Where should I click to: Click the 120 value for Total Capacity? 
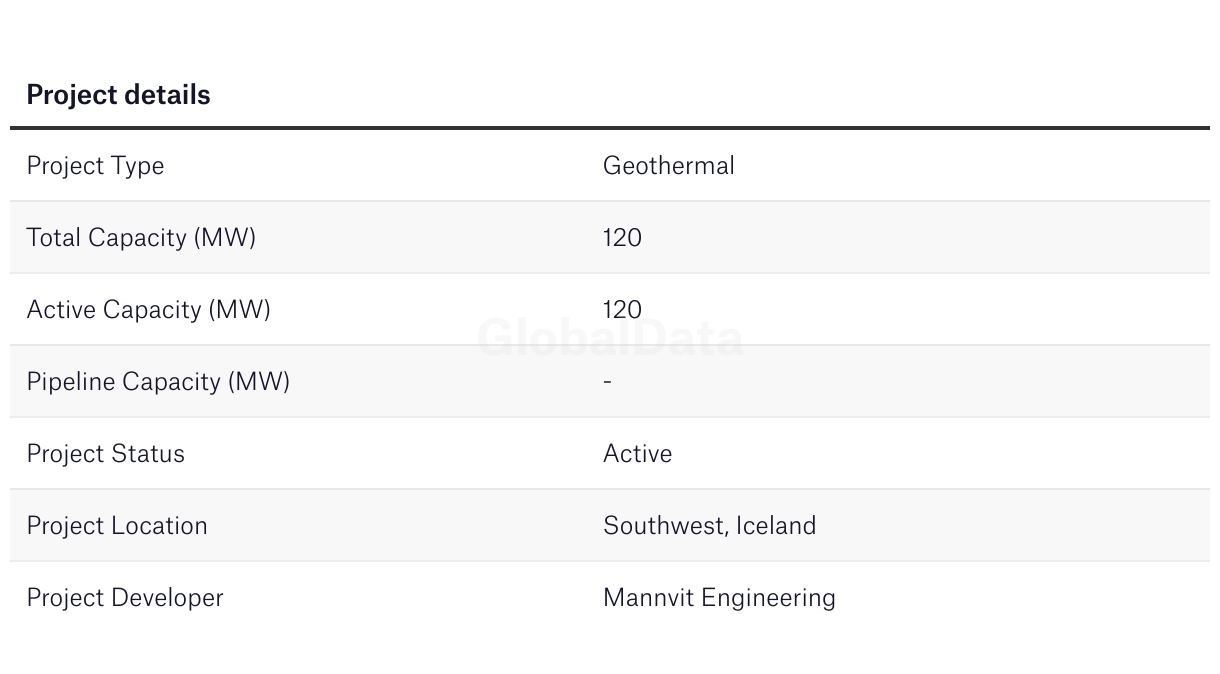(622, 238)
